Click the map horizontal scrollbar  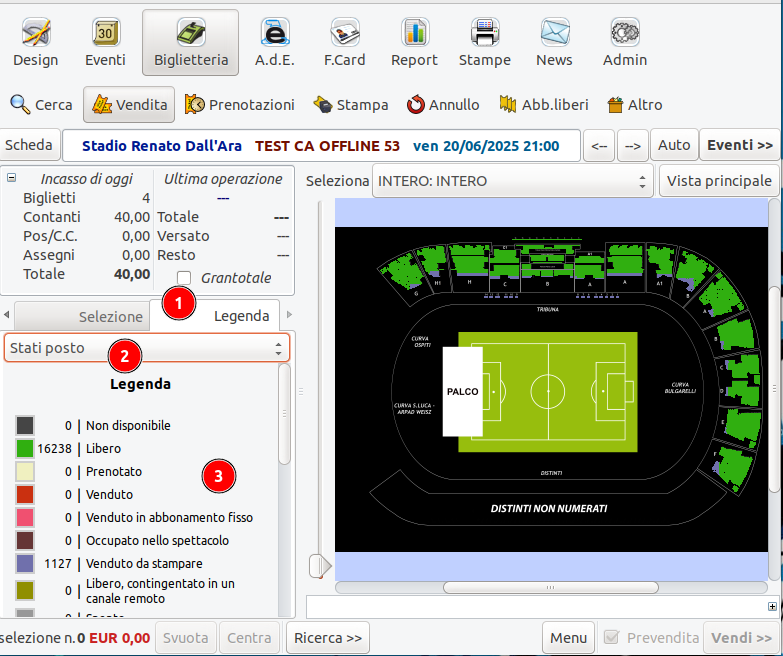click(550, 588)
